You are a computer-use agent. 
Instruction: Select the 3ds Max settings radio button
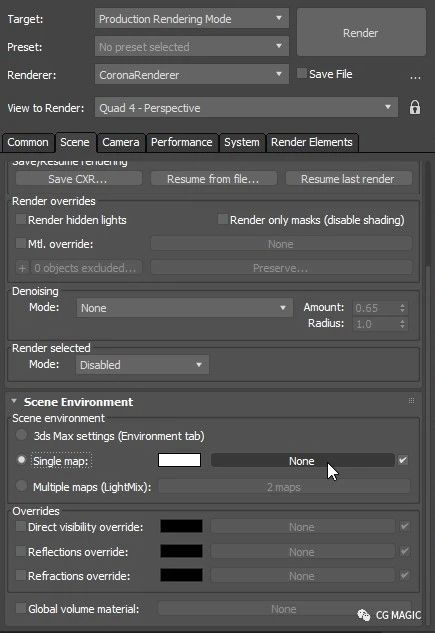(21, 435)
